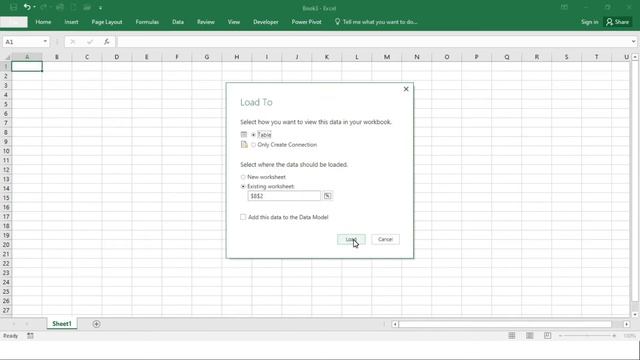Select the Sheet1 tab
The height and width of the screenshot is (360, 640).
[62, 324]
